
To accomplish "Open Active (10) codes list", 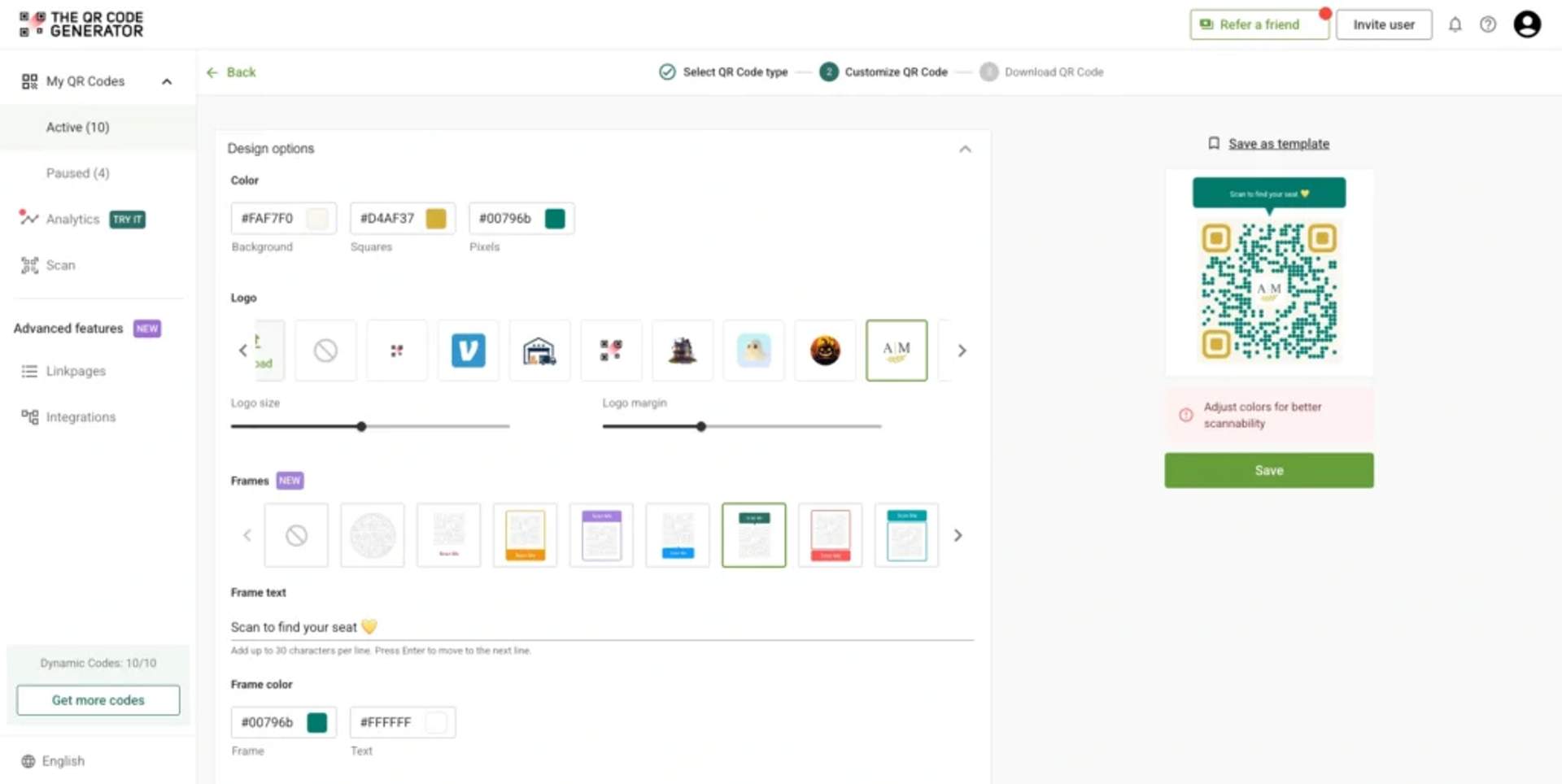I will (77, 127).
